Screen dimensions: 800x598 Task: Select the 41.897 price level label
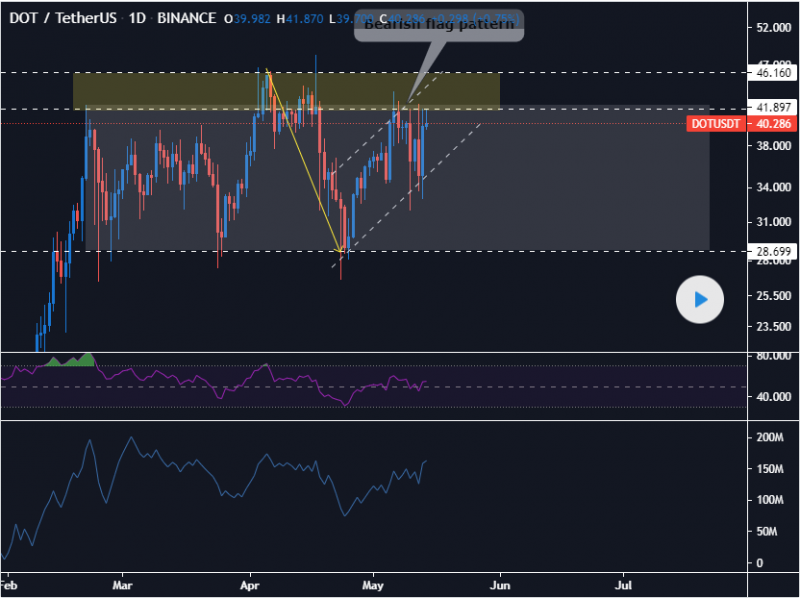(774, 108)
